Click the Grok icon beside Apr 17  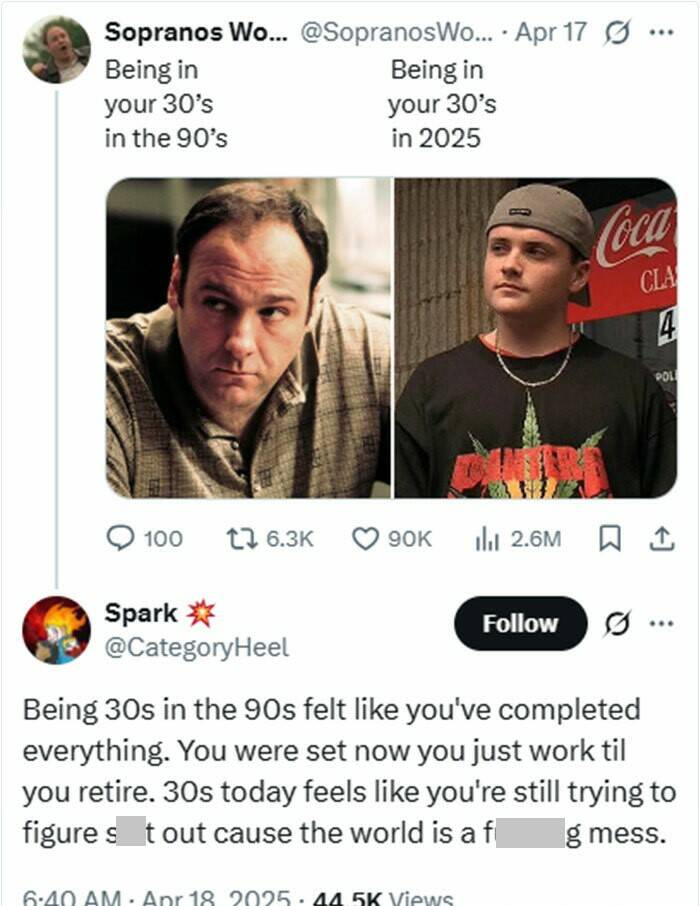coord(615,31)
